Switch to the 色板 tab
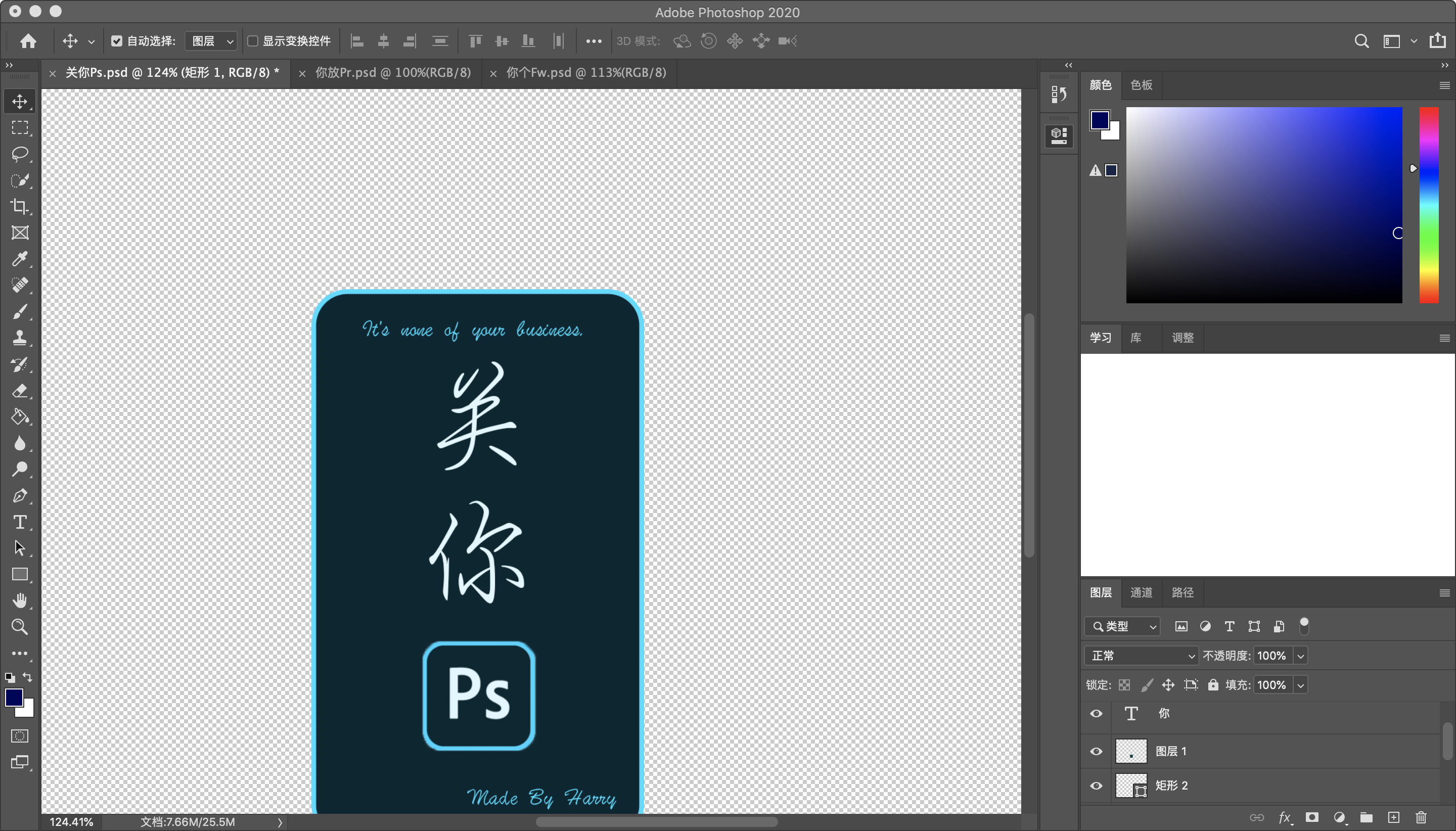This screenshot has height=831, width=1456. [x=1142, y=85]
